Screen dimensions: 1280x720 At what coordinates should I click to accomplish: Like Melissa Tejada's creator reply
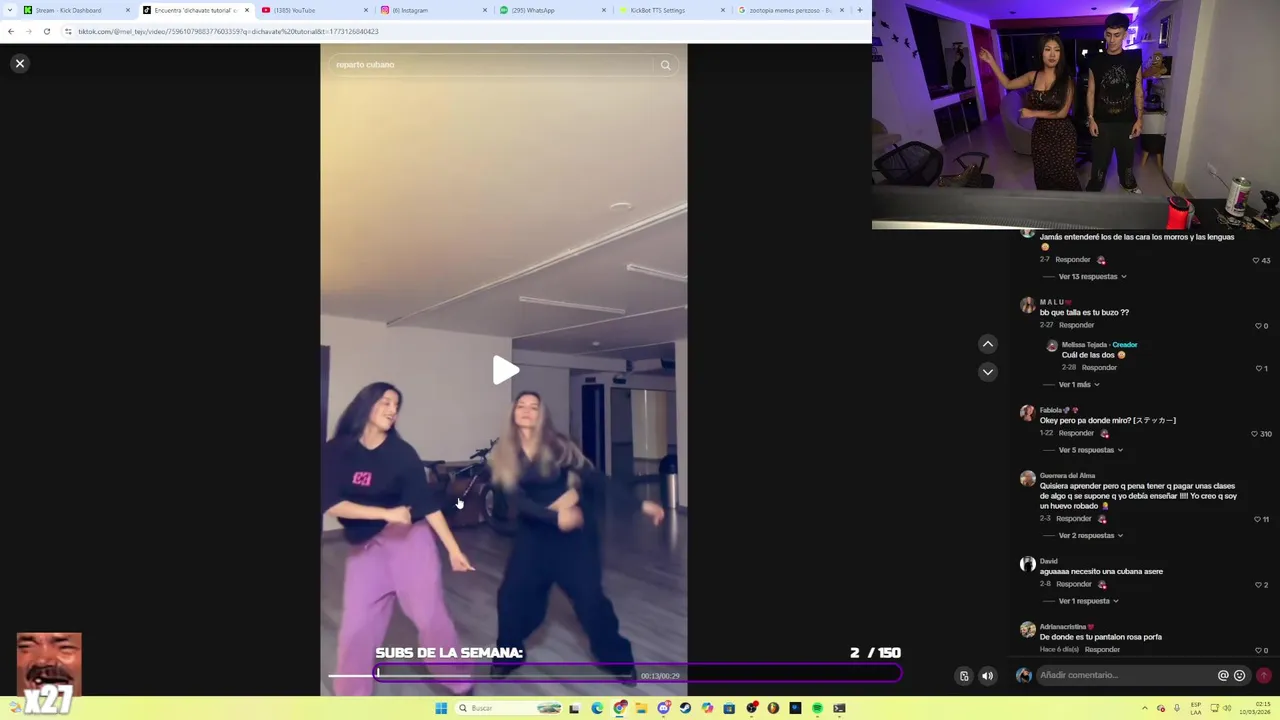click(1258, 368)
